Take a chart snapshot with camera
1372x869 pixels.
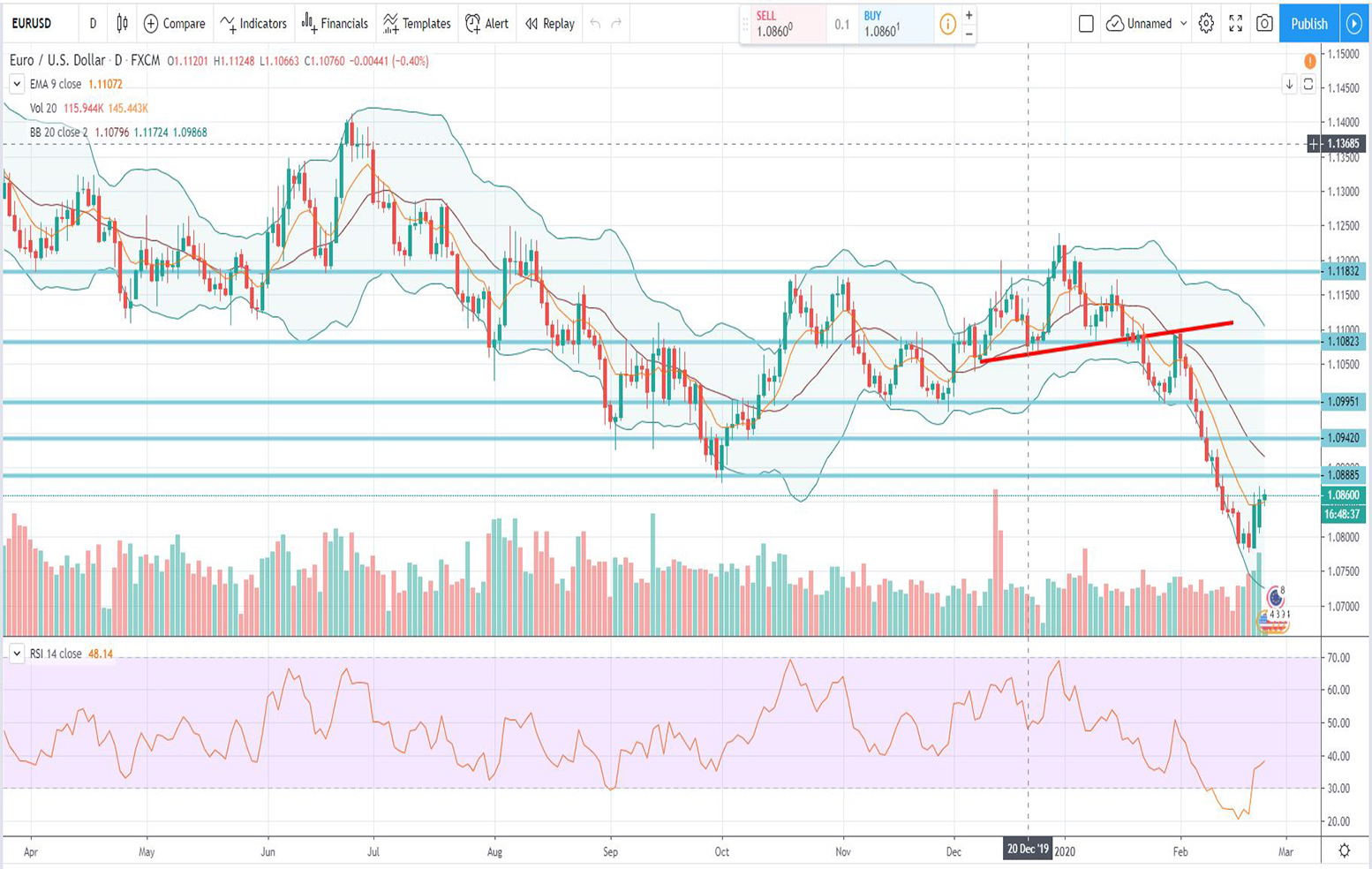(1264, 24)
